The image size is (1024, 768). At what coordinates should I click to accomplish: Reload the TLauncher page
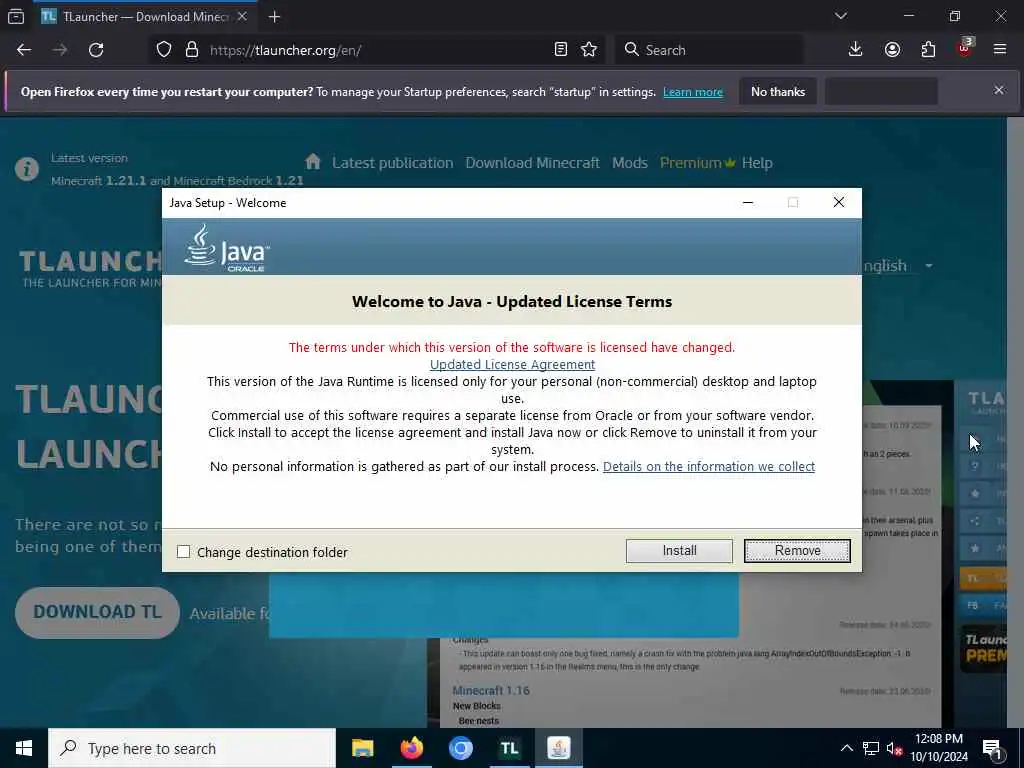click(96, 50)
